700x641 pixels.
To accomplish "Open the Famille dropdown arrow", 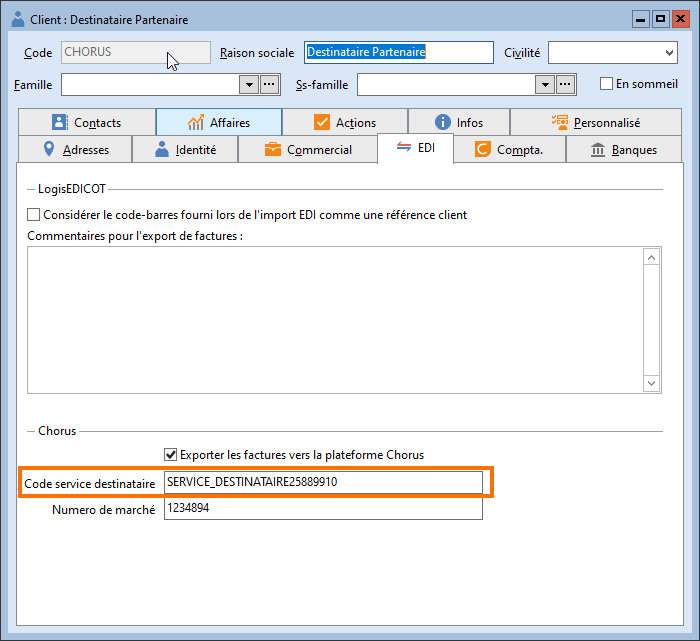I will click(249, 84).
